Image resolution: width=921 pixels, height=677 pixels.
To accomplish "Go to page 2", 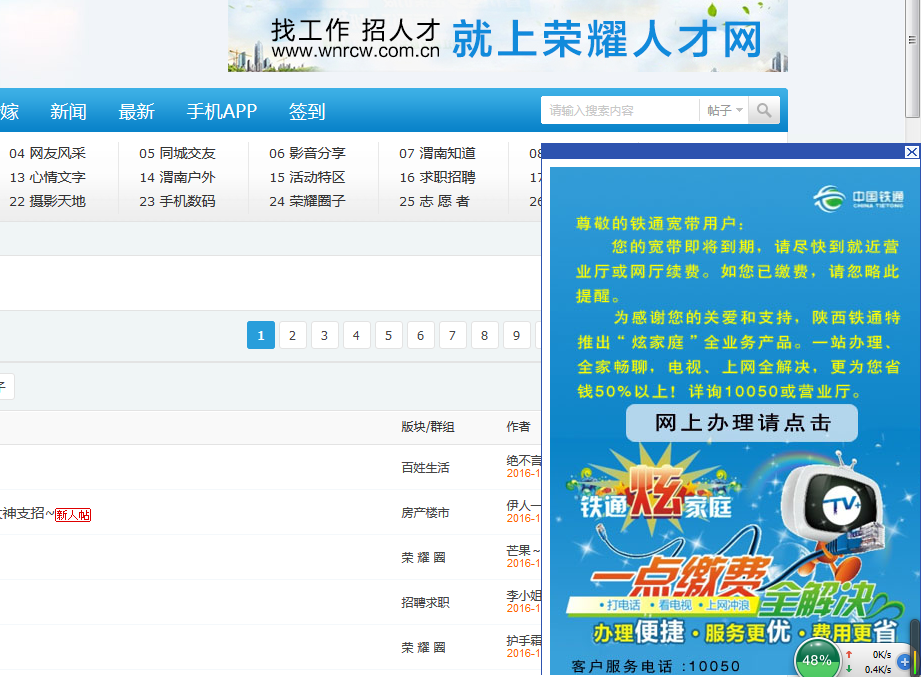I will tap(293, 335).
